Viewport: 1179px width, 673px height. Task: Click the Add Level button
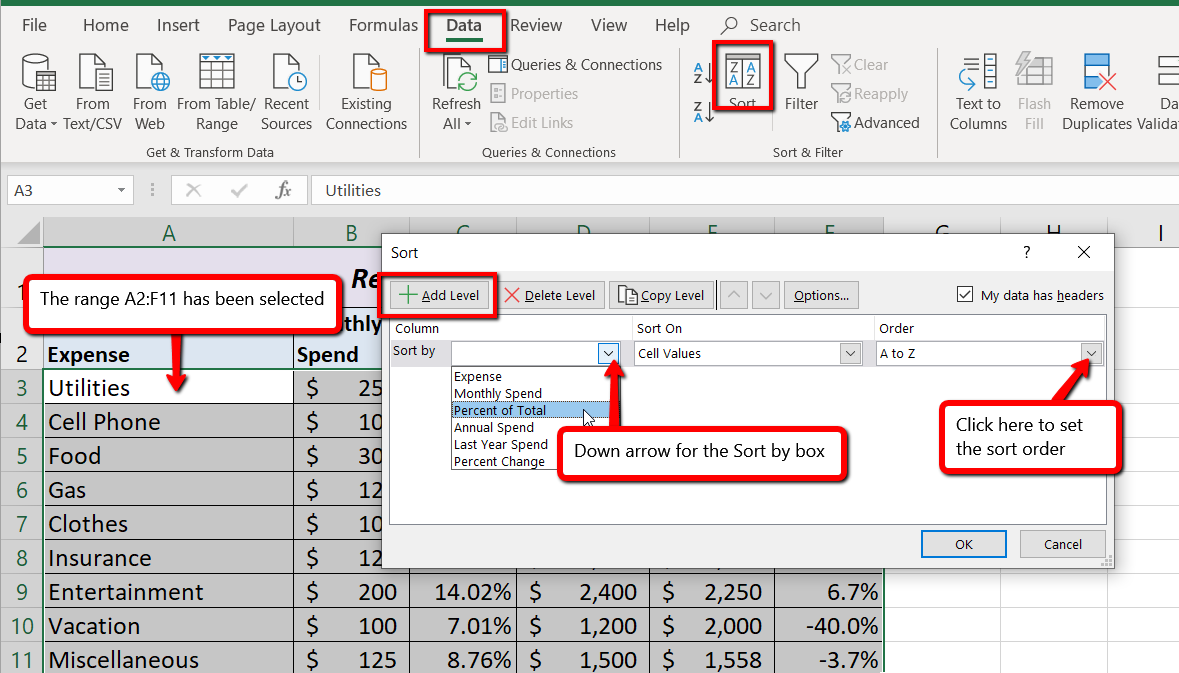coord(440,294)
